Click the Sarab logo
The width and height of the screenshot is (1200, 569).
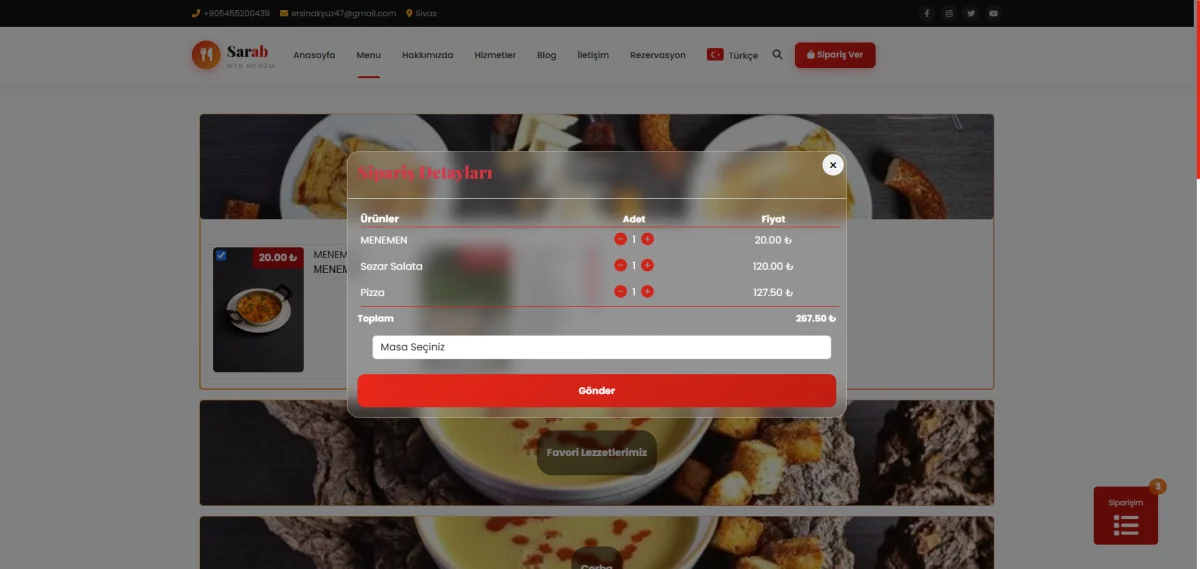[231, 55]
